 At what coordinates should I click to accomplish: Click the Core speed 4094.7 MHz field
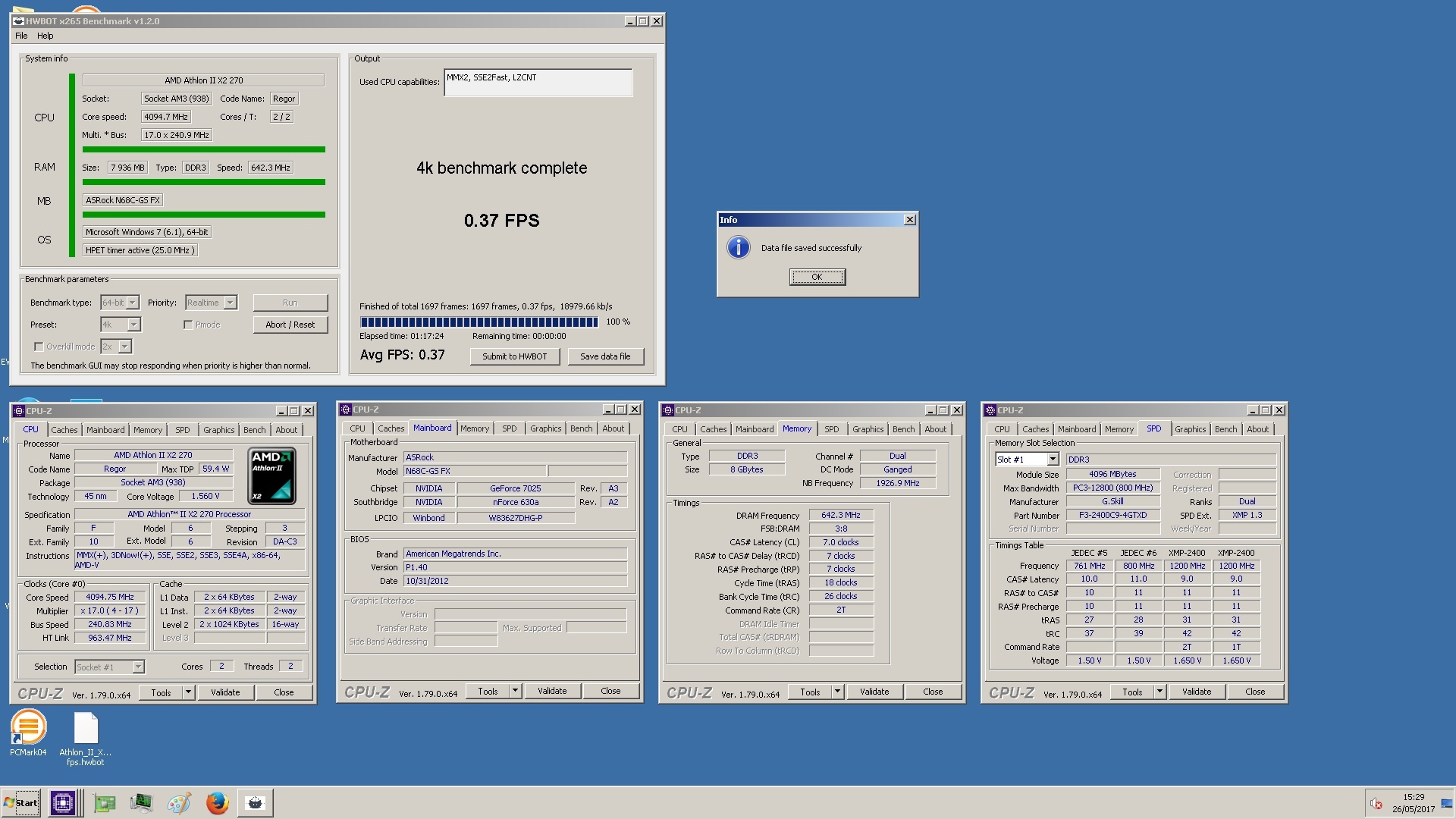click(165, 117)
